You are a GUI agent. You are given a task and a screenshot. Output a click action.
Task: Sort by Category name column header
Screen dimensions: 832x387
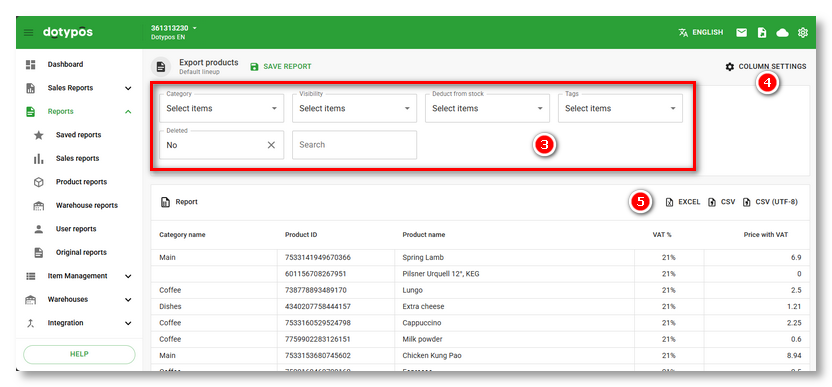point(182,235)
